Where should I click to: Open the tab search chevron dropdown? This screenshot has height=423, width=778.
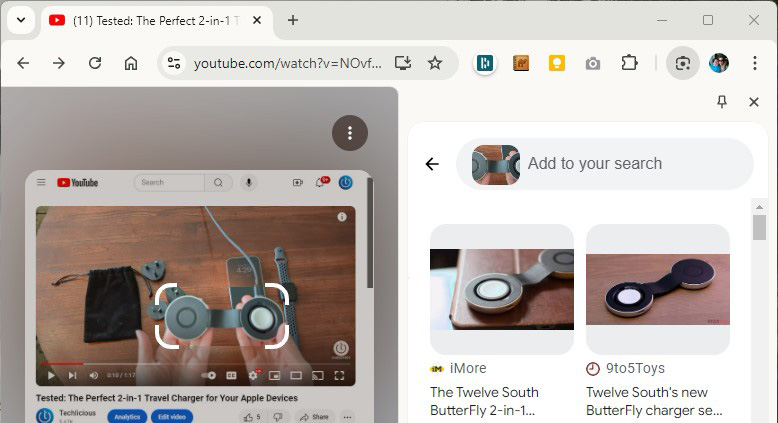(21, 20)
